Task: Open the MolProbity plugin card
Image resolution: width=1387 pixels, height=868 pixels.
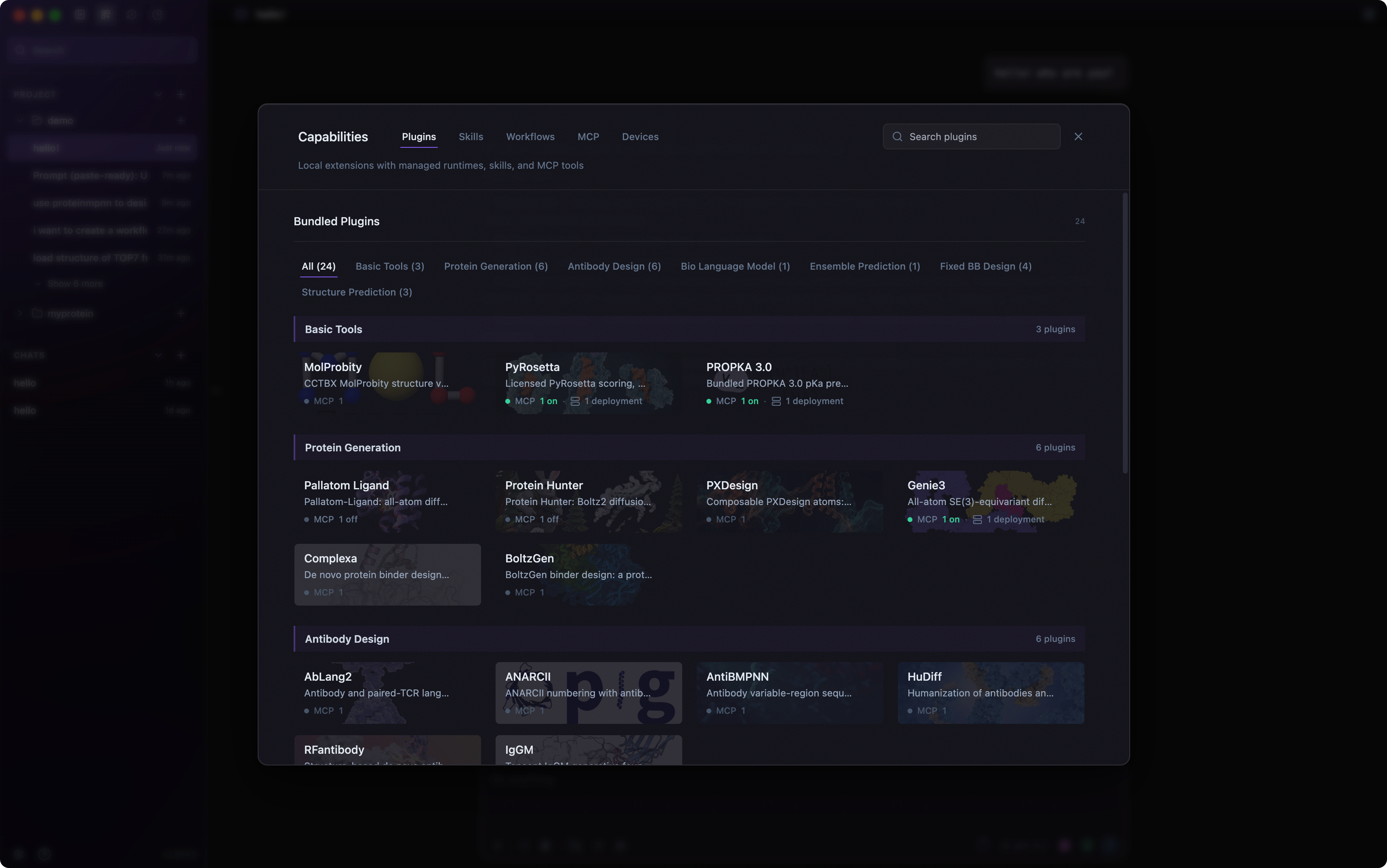Action: (388, 384)
